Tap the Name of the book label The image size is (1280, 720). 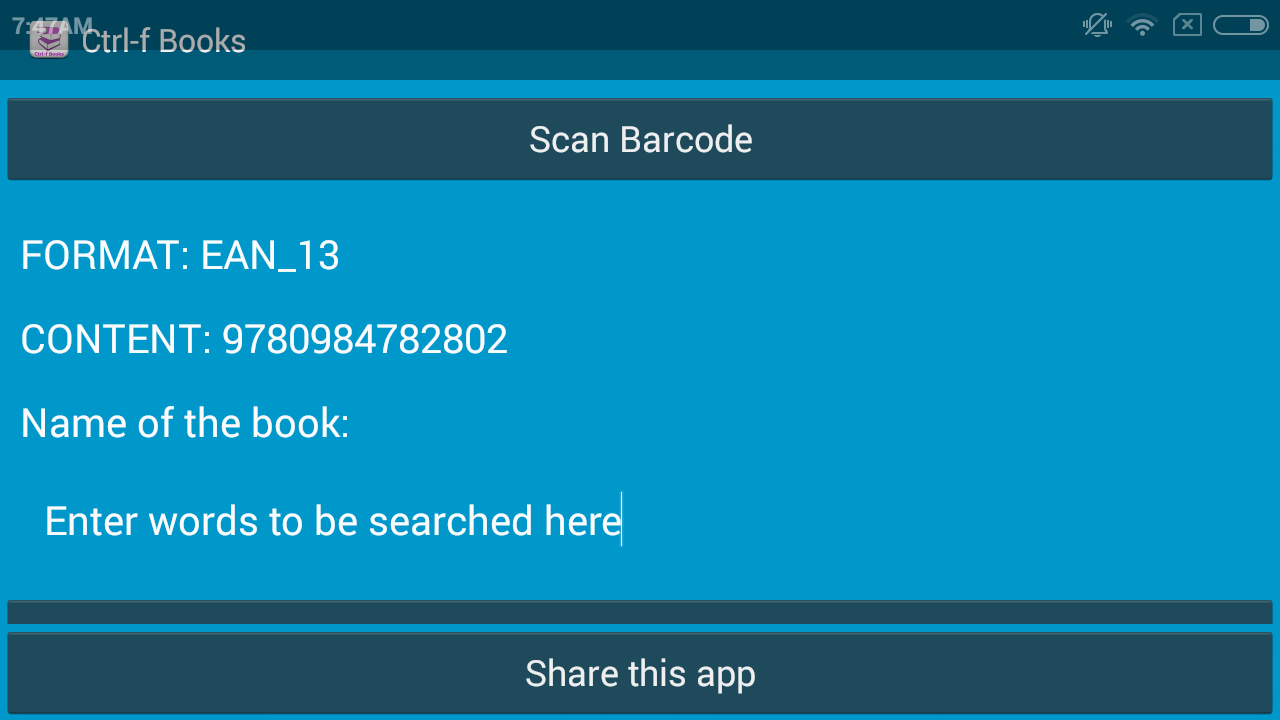tap(185, 423)
